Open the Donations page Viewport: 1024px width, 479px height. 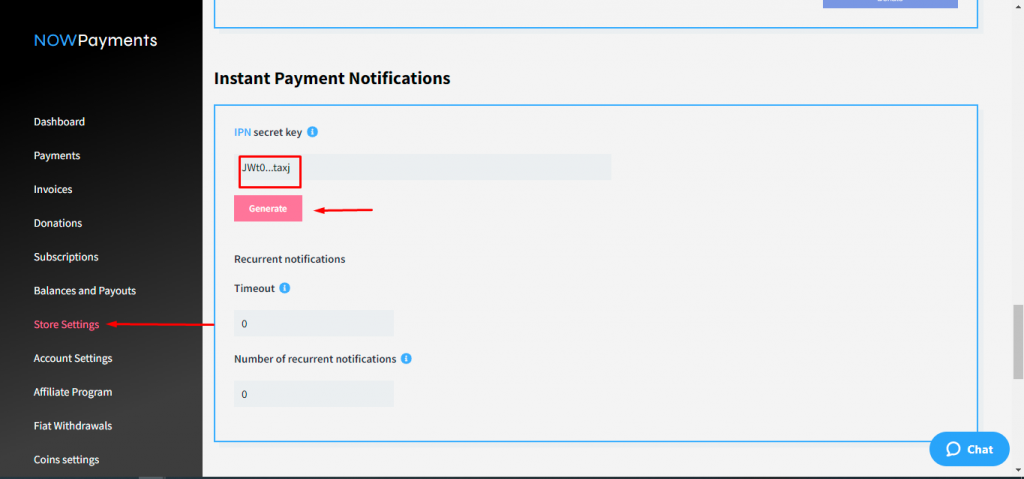click(58, 223)
